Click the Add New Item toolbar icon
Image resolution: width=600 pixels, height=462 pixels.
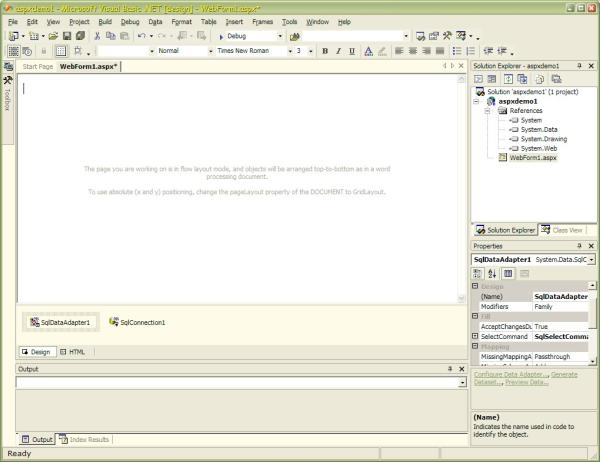34,36
